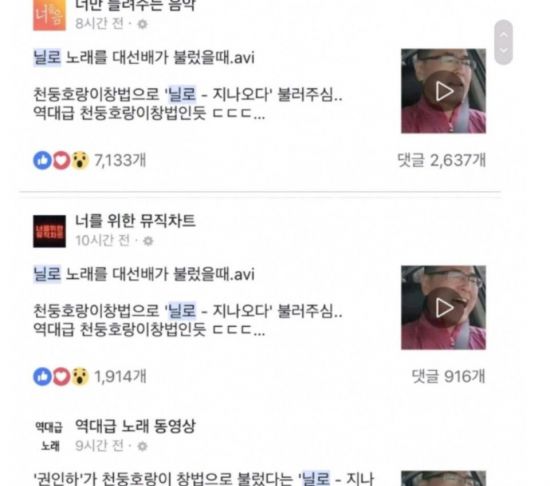Click the 너를 위한 뮤직차트 page avatar
The height and width of the screenshot is (486, 550).
click(x=49, y=231)
